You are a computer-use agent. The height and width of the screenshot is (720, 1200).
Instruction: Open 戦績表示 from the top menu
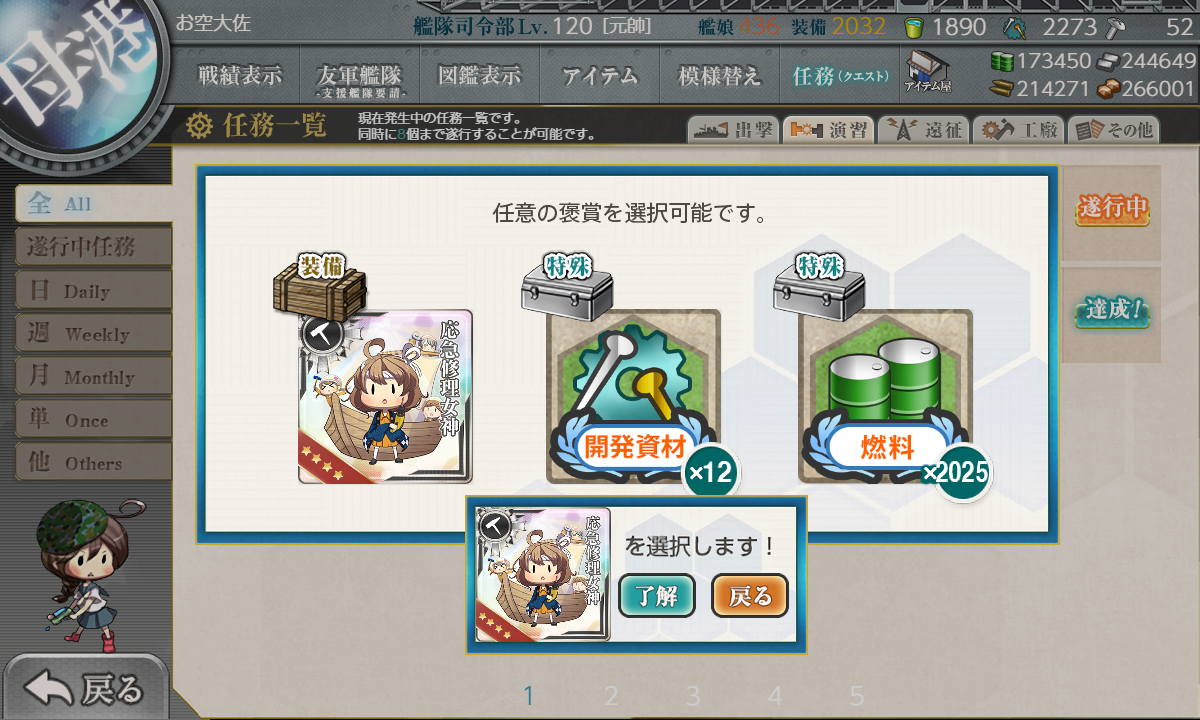(239, 75)
